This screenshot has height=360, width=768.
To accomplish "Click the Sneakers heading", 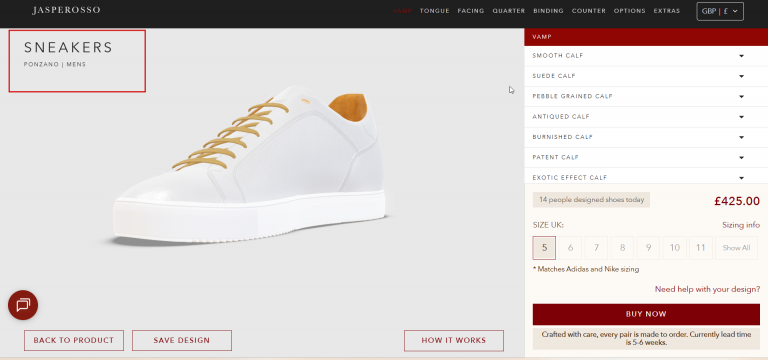I will pyautogui.click(x=68, y=48).
